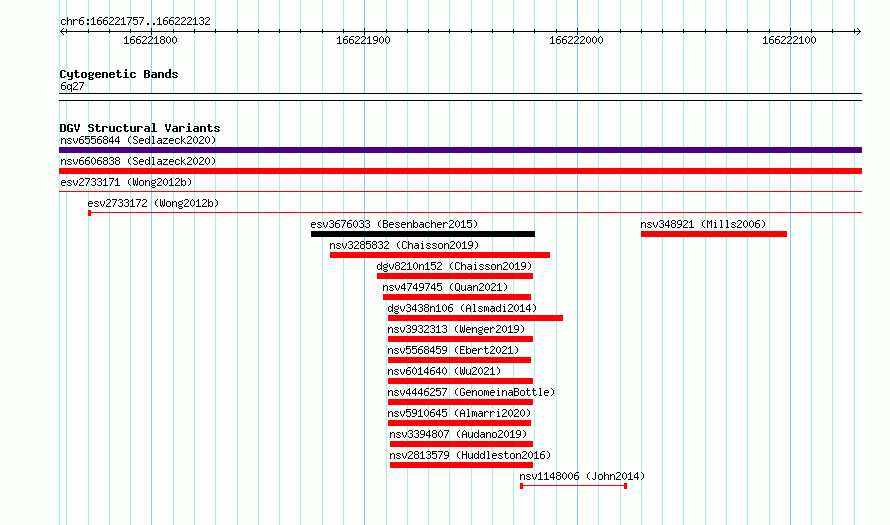The image size is (890, 525).
Task: Select the nsv3285832 red bar
Action: pos(440,255)
